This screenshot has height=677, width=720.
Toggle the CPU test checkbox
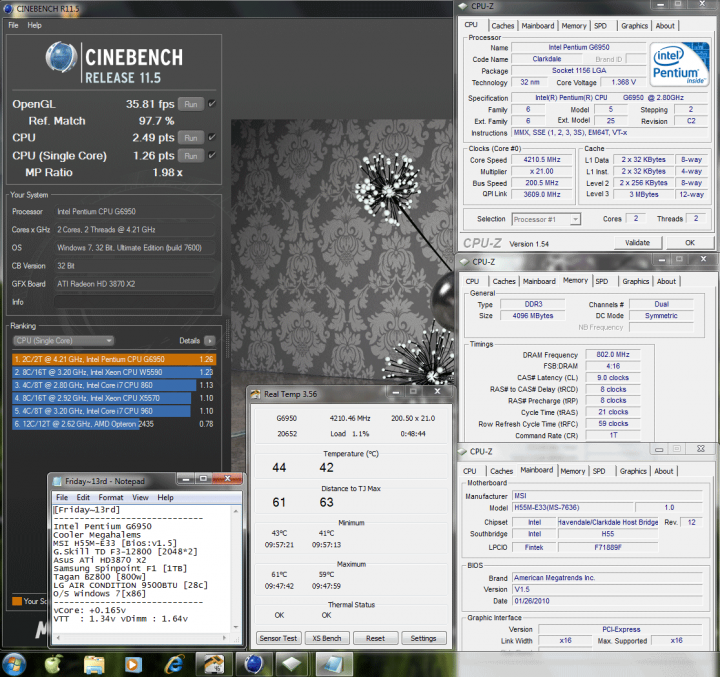(212, 137)
